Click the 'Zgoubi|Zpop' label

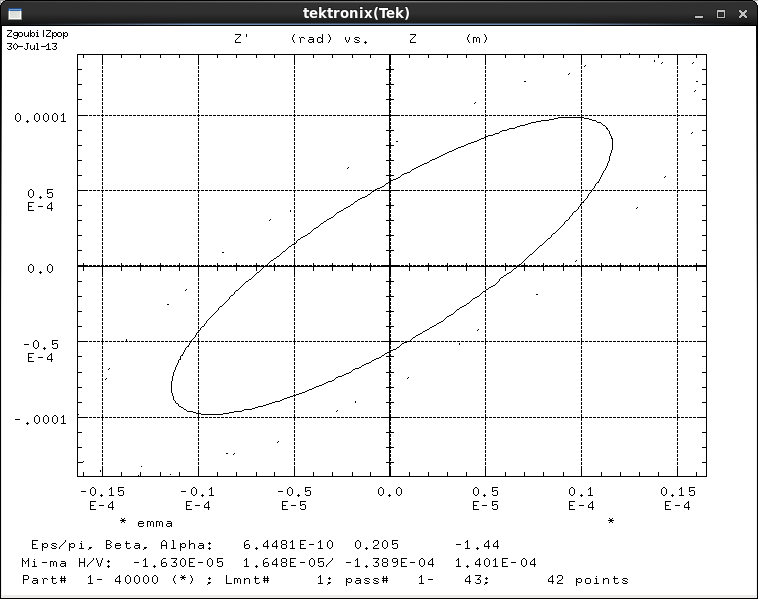click(37, 34)
